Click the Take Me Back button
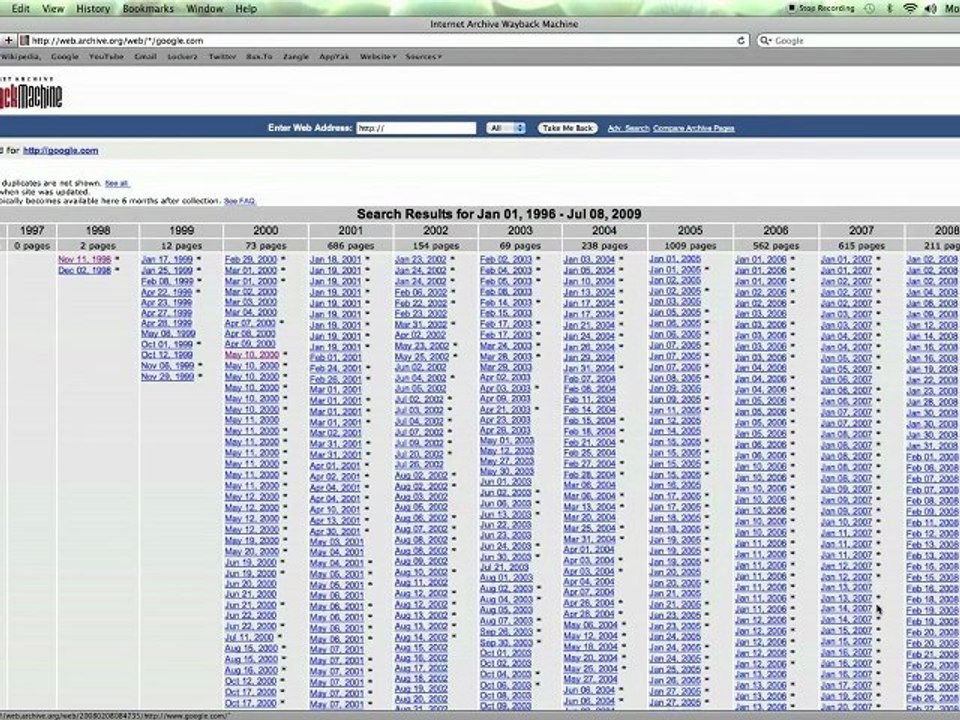Image resolution: width=960 pixels, height=720 pixels. pos(568,128)
